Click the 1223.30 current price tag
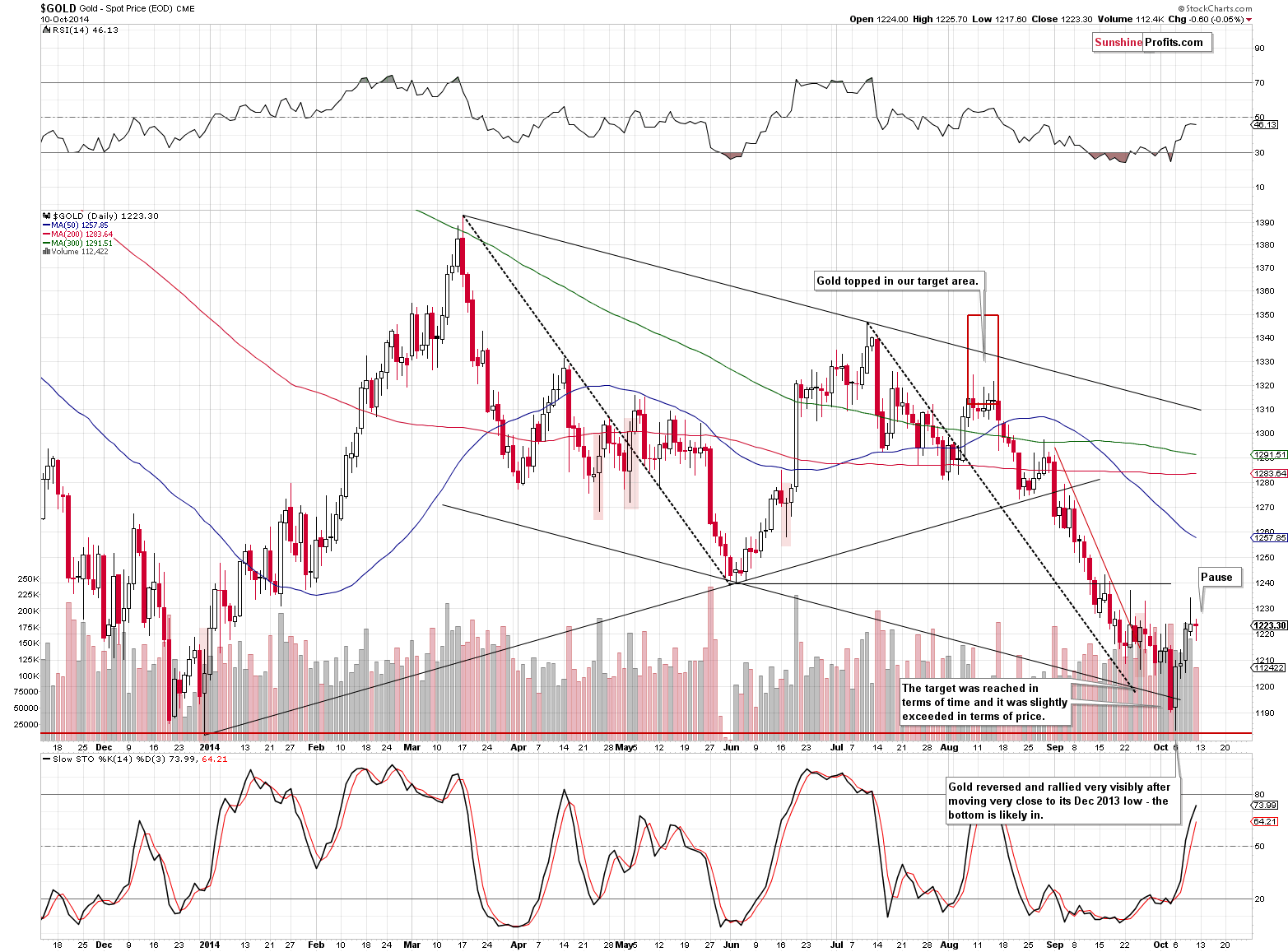 point(1270,625)
